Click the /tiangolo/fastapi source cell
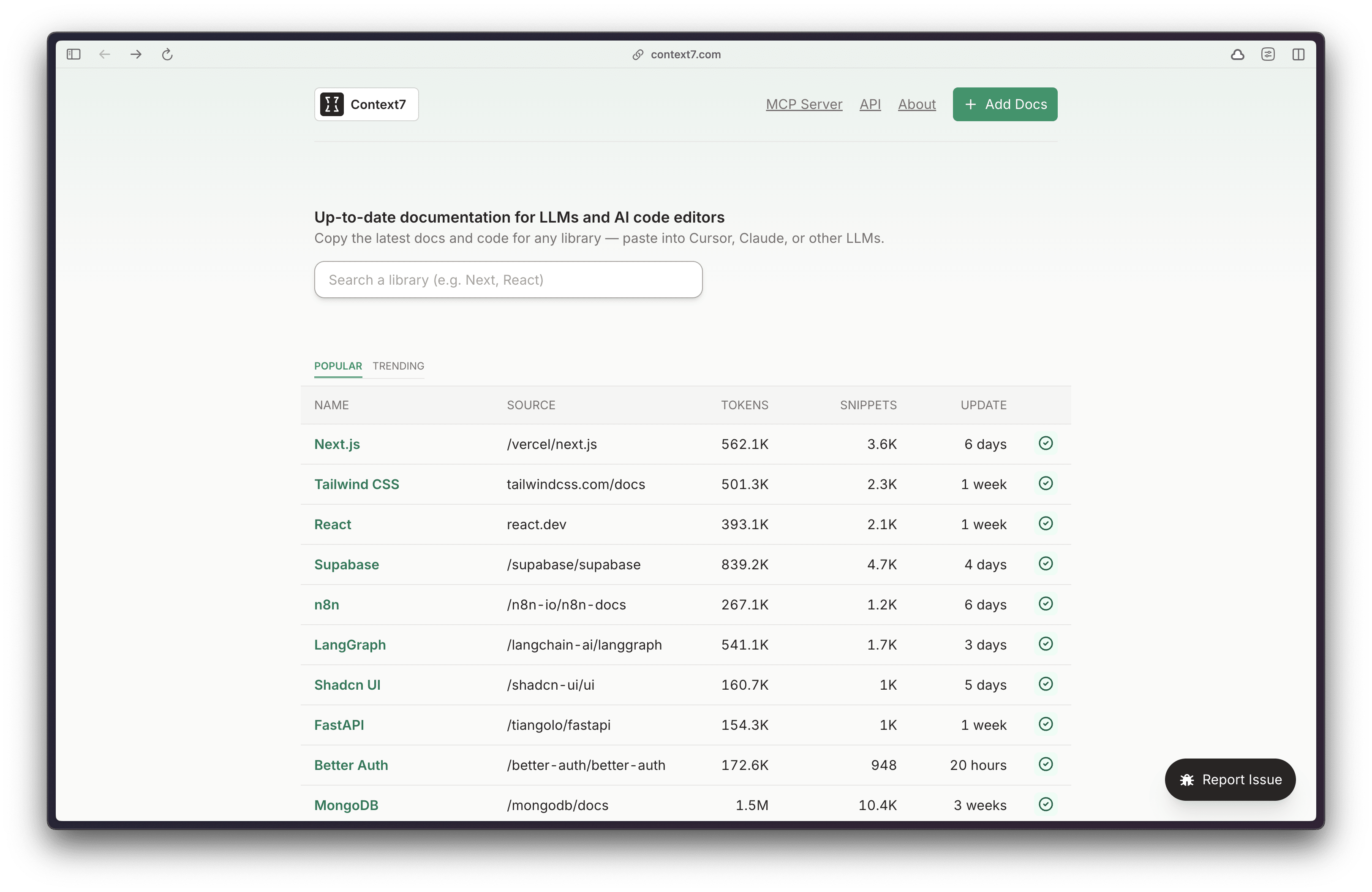Image resolution: width=1372 pixels, height=892 pixels. click(x=558, y=725)
